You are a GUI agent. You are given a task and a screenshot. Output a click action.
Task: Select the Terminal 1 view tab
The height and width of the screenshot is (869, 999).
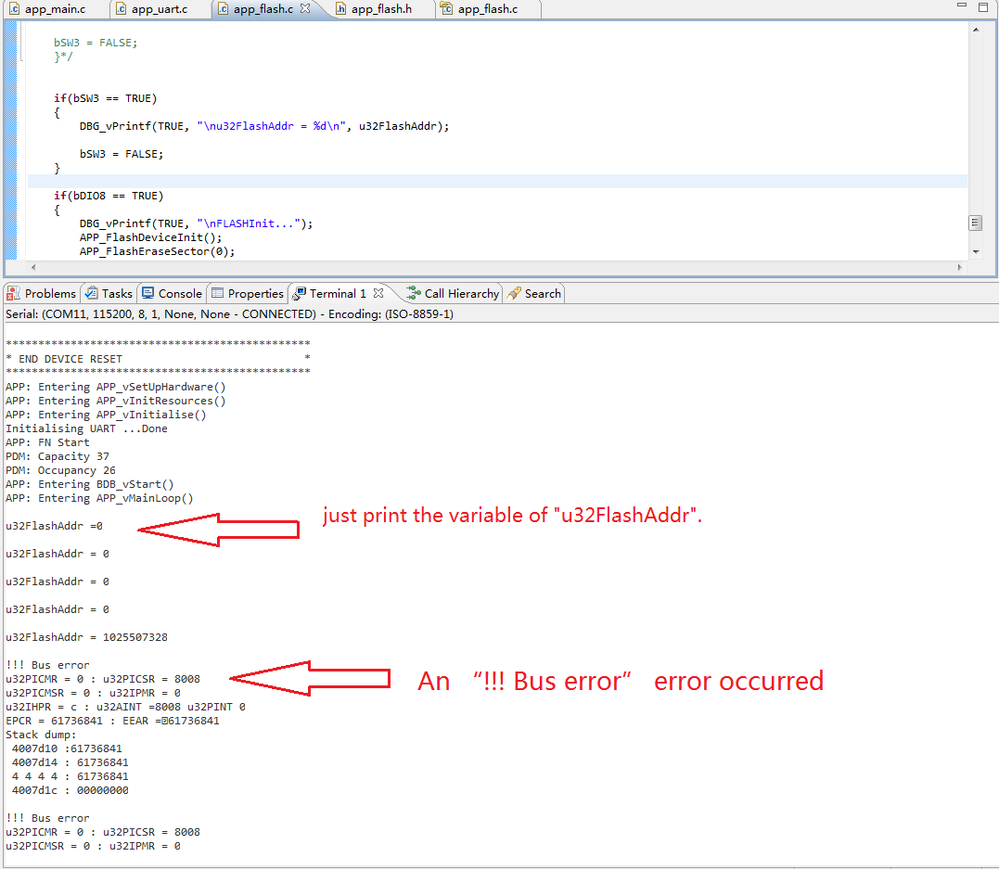(338, 294)
